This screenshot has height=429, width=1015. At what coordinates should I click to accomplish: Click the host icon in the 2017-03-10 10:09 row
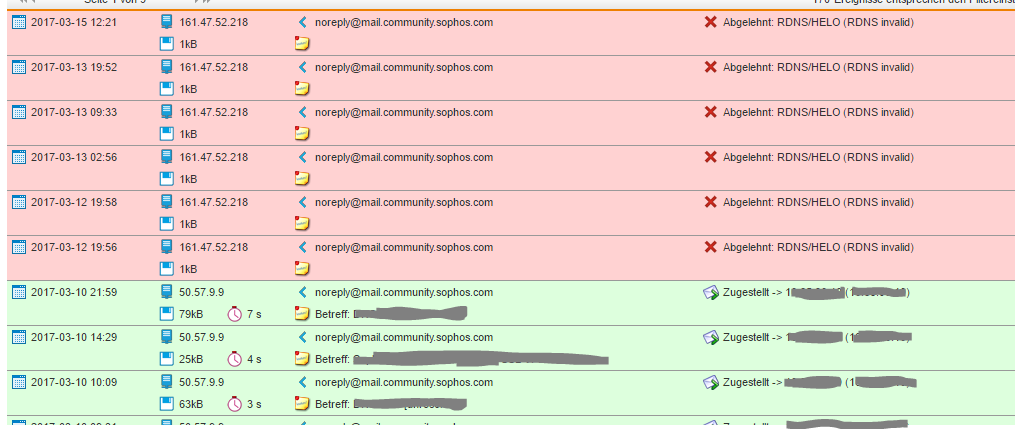(x=167, y=382)
